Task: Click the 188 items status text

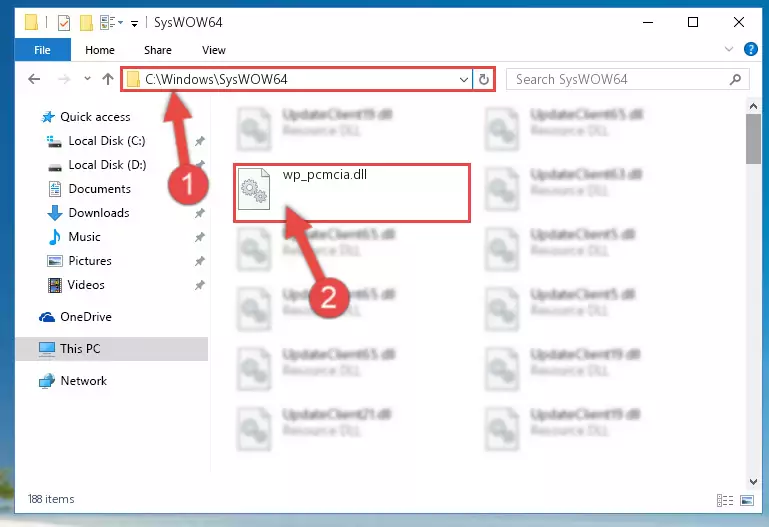Action: (x=51, y=499)
